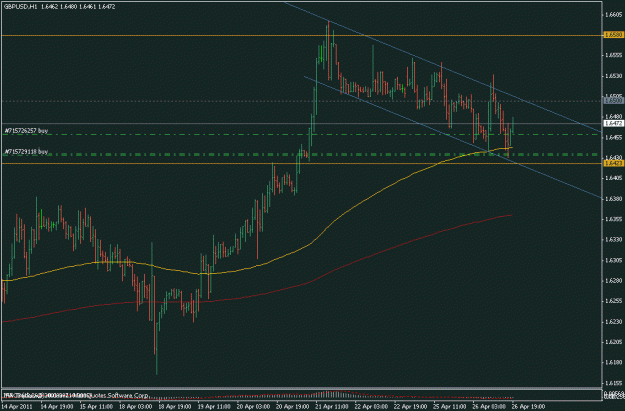Click the 1.6280 price axis value
625x411 pixels.
coord(613,280)
